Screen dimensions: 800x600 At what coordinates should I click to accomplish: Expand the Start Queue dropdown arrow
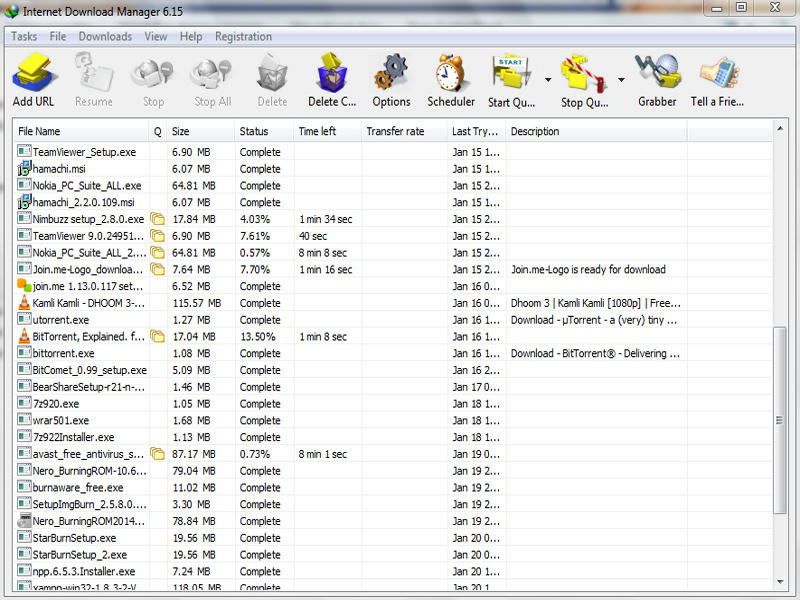[x=548, y=80]
